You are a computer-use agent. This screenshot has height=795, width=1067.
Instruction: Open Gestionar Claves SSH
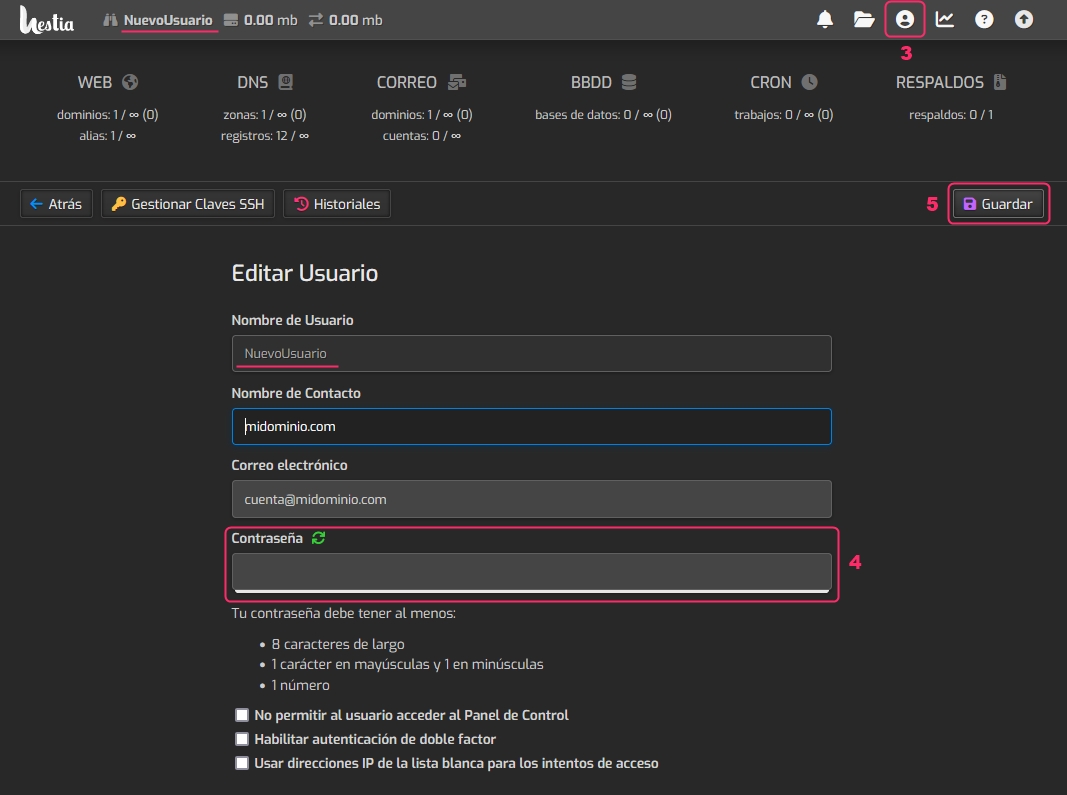coord(188,204)
